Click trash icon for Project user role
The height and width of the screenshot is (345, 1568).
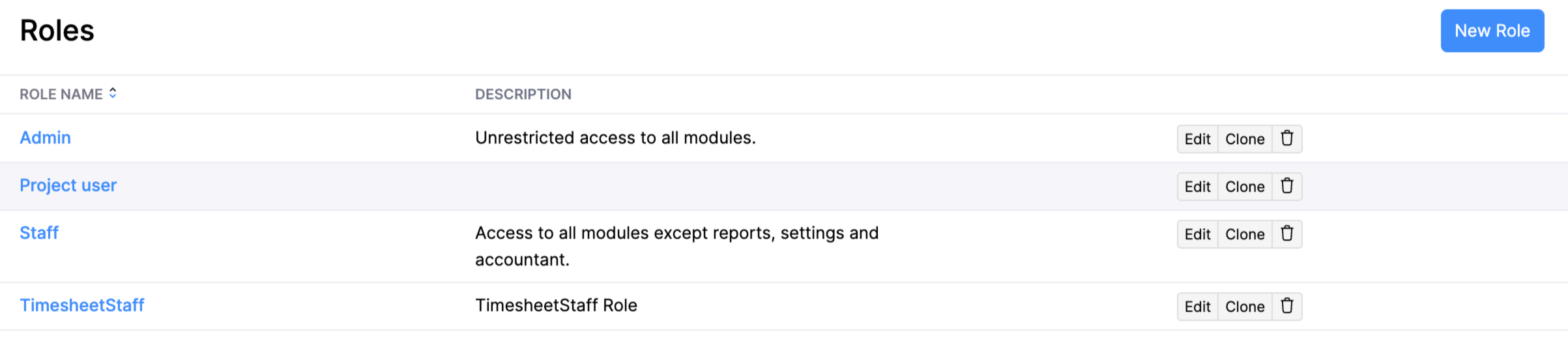pyautogui.click(x=1286, y=187)
